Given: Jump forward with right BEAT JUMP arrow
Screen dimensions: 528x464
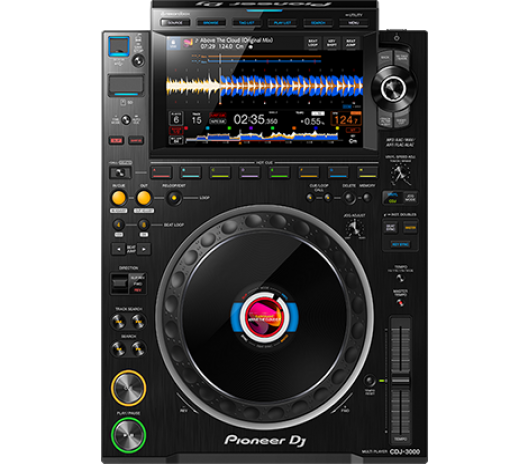Looking at the screenshot, I should (144, 249).
